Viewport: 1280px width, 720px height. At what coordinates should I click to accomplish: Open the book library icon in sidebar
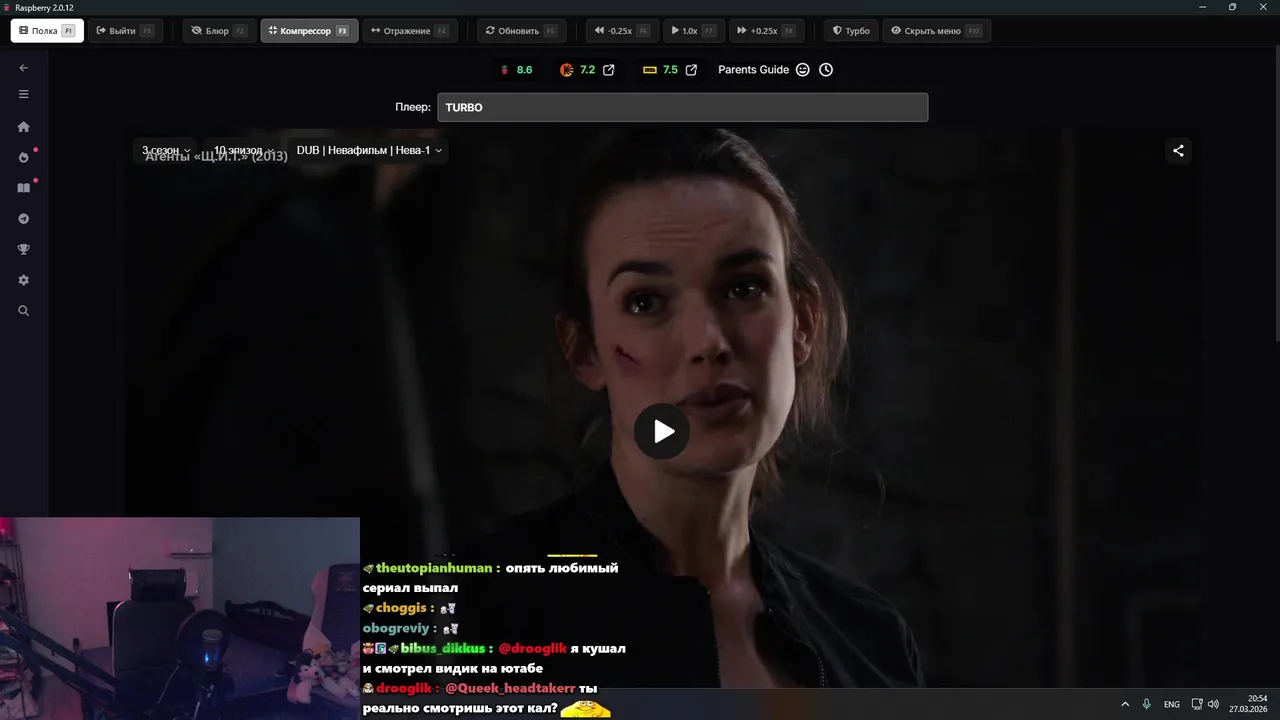click(x=24, y=188)
